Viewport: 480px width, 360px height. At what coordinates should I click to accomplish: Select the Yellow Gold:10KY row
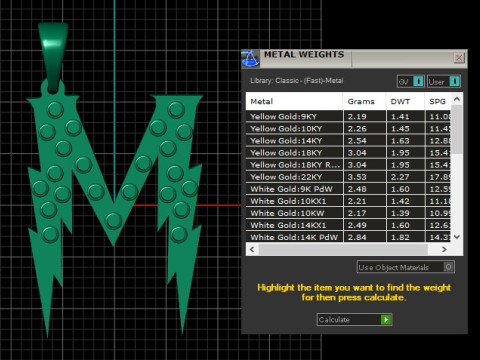(x=348, y=128)
